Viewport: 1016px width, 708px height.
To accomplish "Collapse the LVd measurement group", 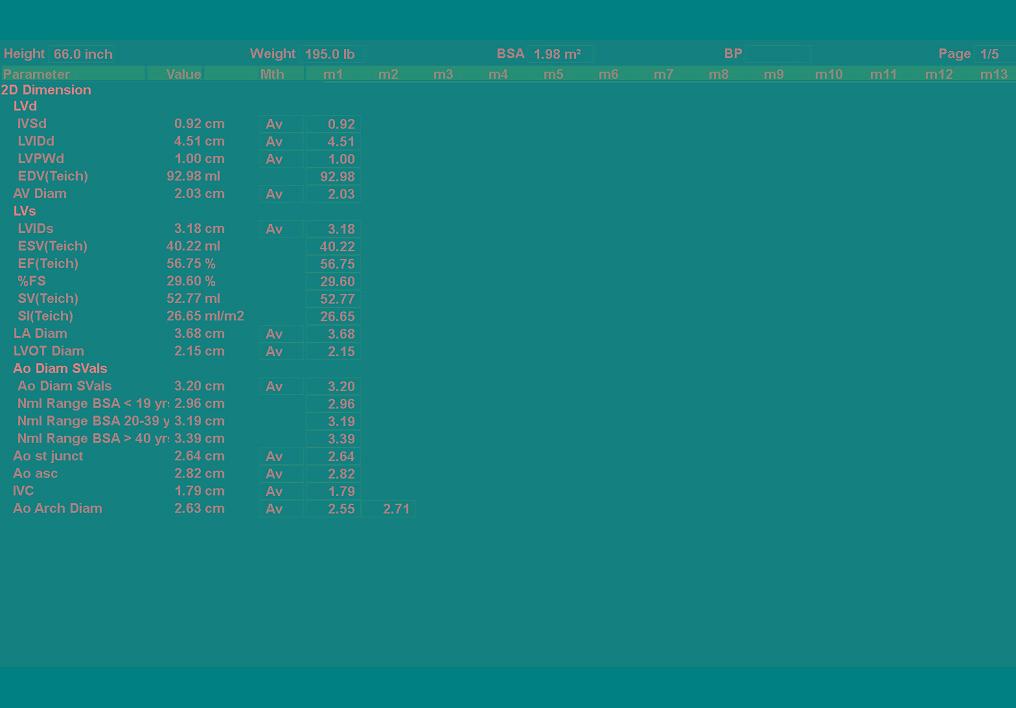I will [x=25, y=106].
